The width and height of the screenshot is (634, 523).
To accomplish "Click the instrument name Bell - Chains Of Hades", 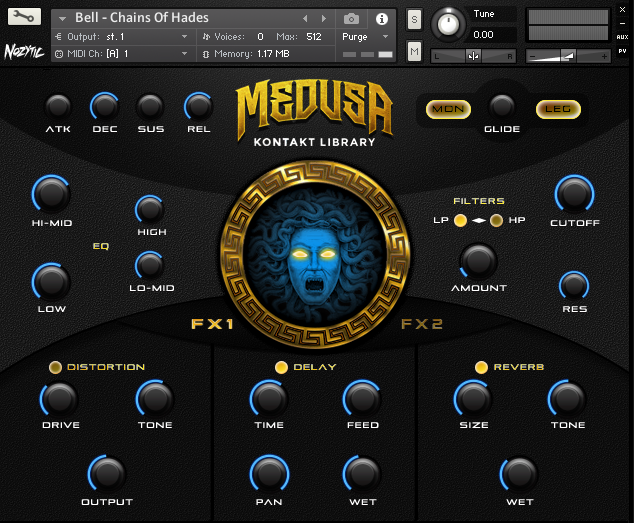I will pyautogui.click(x=142, y=18).
